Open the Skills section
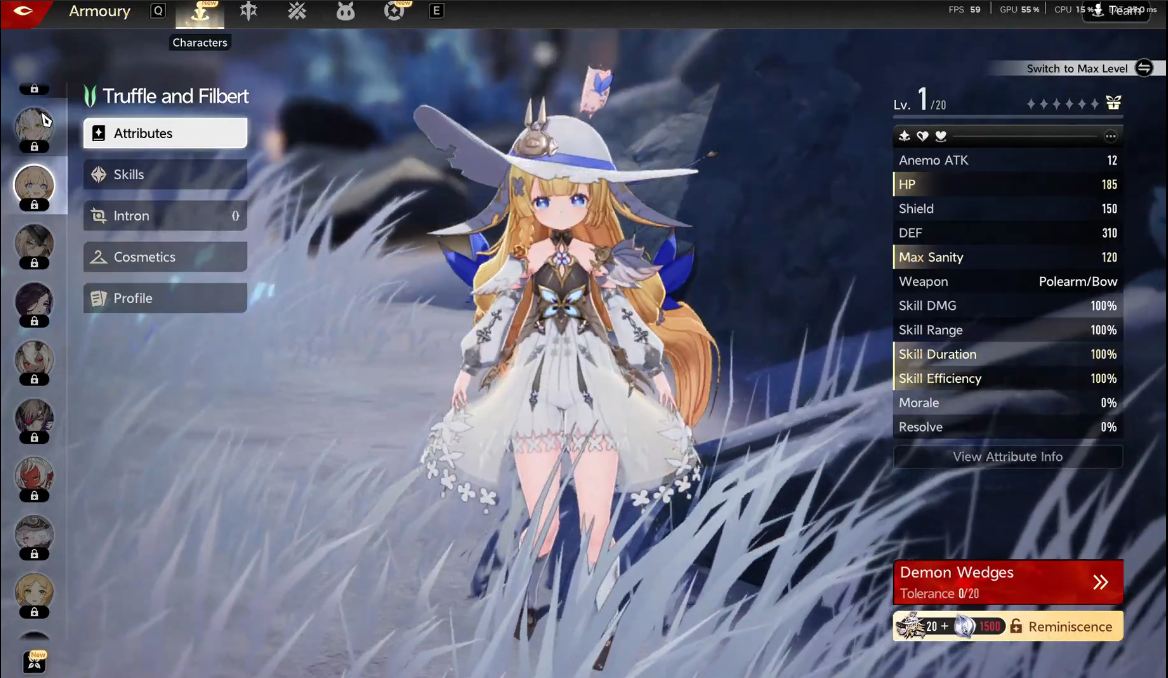 pyautogui.click(x=165, y=174)
